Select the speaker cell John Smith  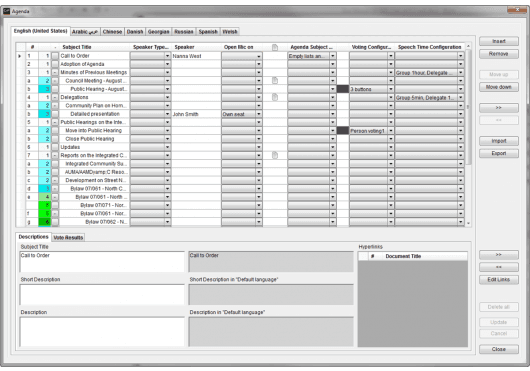point(196,114)
